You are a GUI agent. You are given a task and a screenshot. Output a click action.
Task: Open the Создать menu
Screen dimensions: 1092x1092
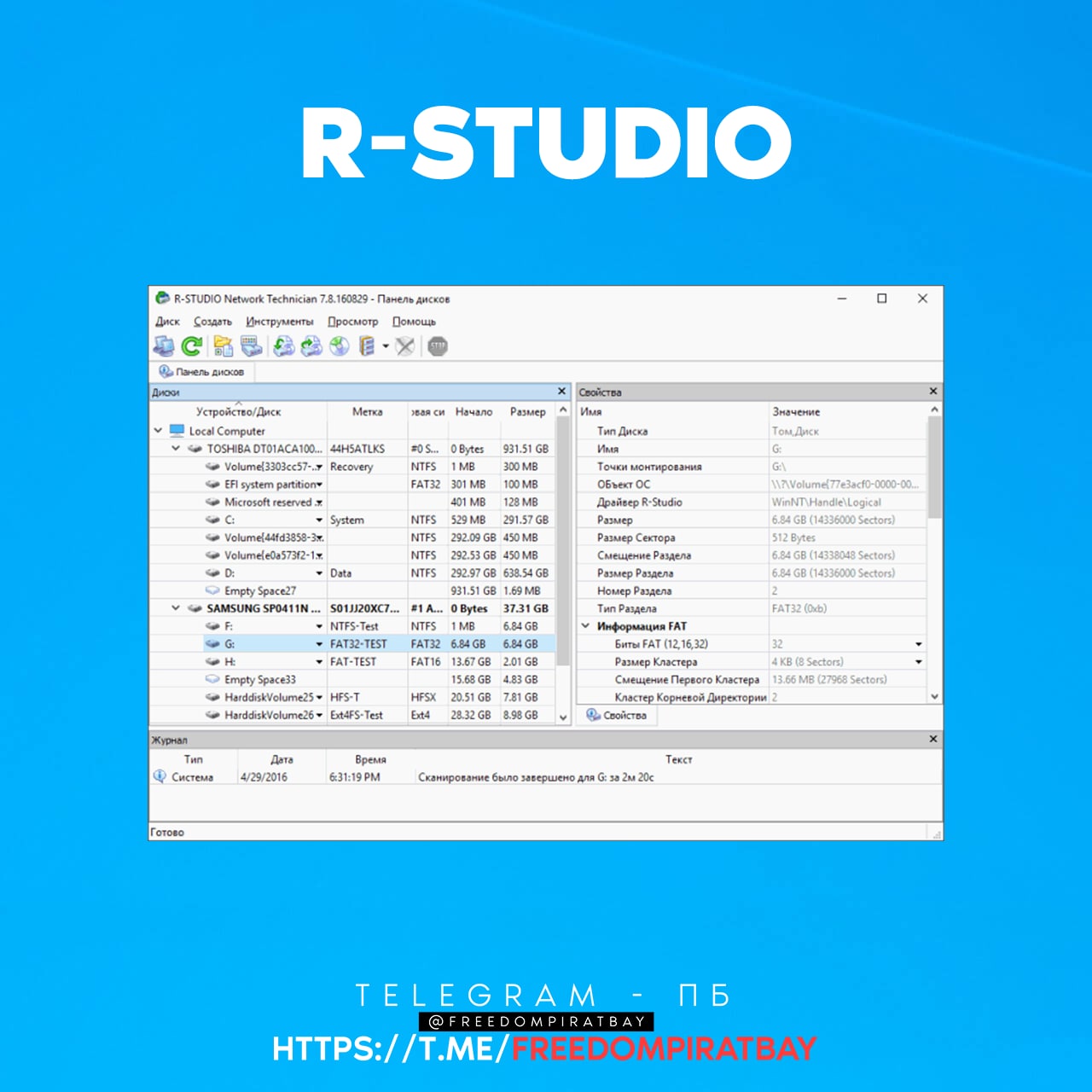tap(212, 322)
